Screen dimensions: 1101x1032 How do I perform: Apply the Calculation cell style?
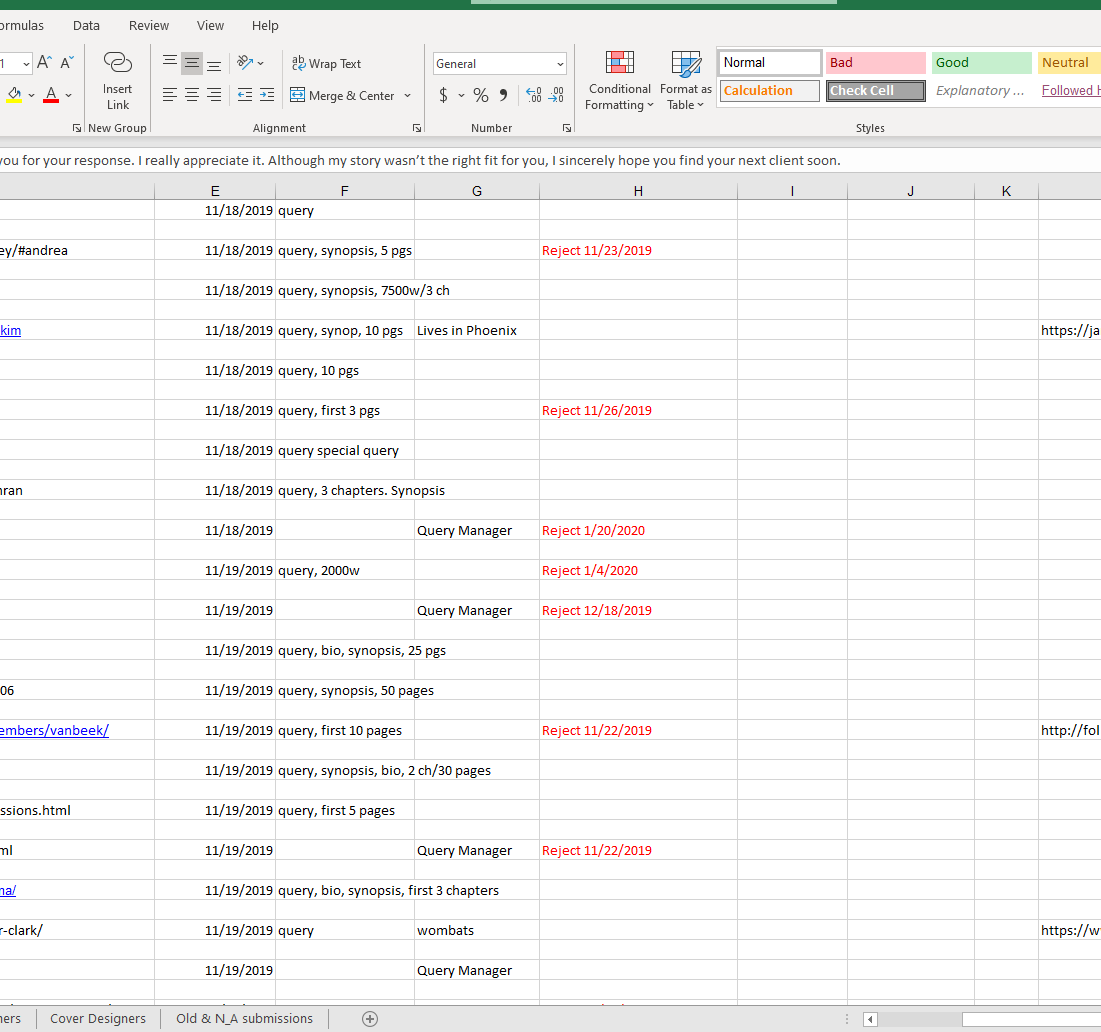pos(770,91)
